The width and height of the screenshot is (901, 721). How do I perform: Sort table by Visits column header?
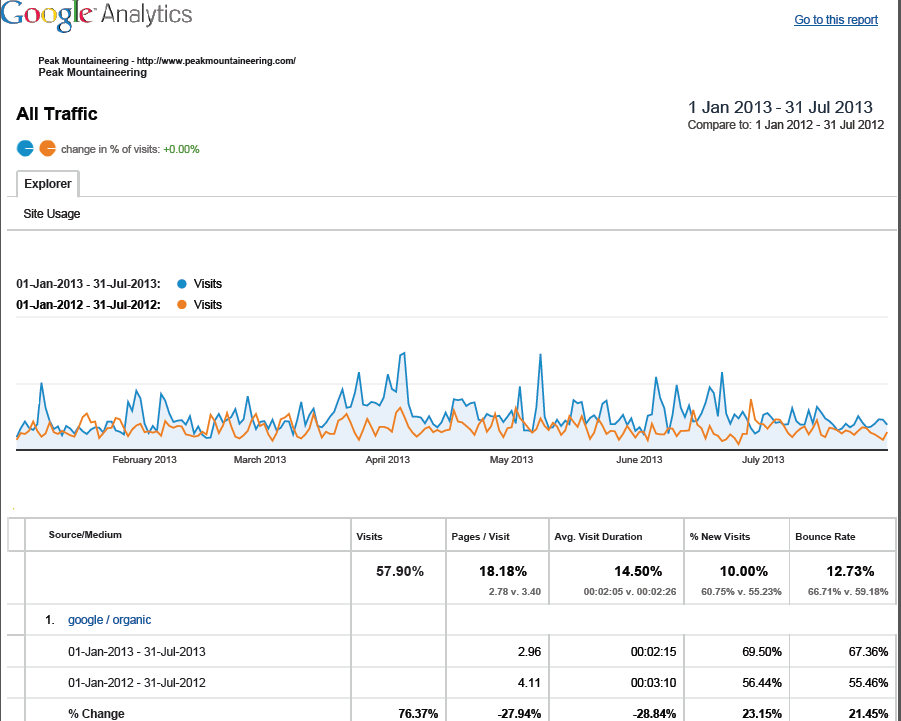tap(369, 537)
